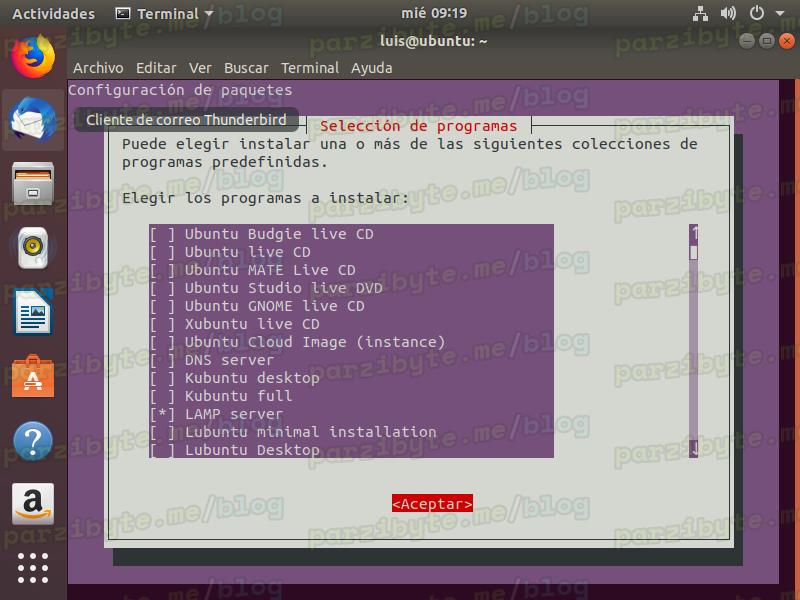This screenshot has height=600, width=800.
Task: Open the Help question mark icon
Action: click(x=33, y=441)
